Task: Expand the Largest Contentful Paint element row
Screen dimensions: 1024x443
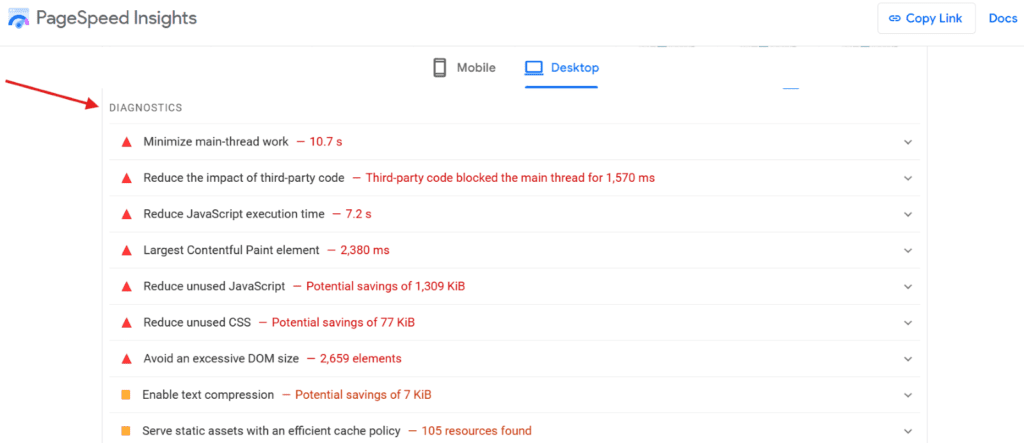Action: point(908,250)
